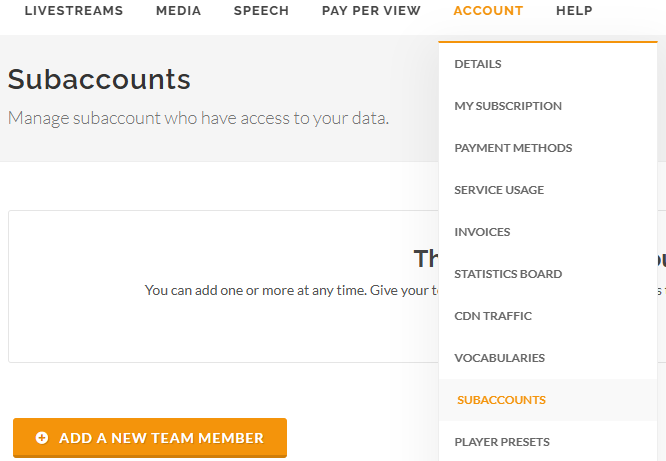This screenshot has width=666, height=461.
Task: Click the Subaccounts page heading
Action: (99, 79)
